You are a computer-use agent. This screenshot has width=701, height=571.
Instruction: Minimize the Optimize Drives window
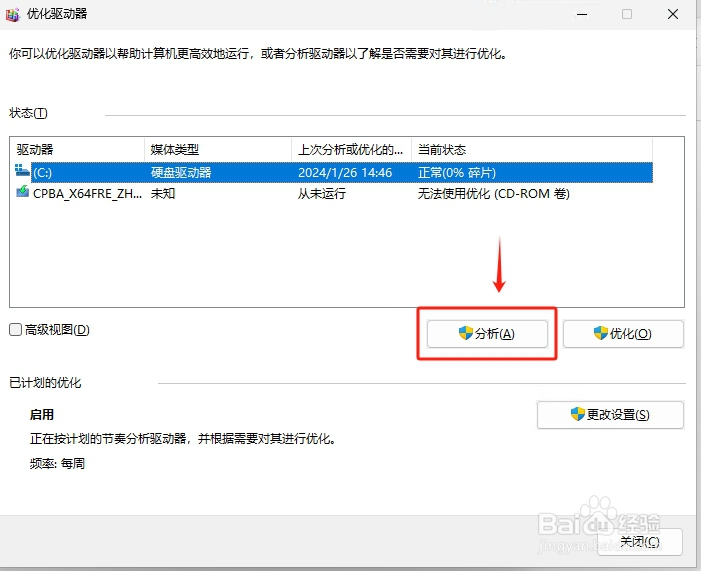click(x=582, y=15)
